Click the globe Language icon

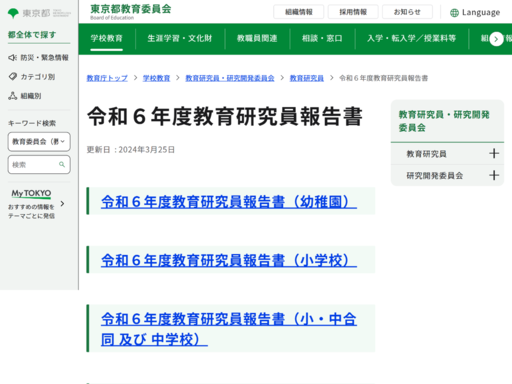[454, 13]
